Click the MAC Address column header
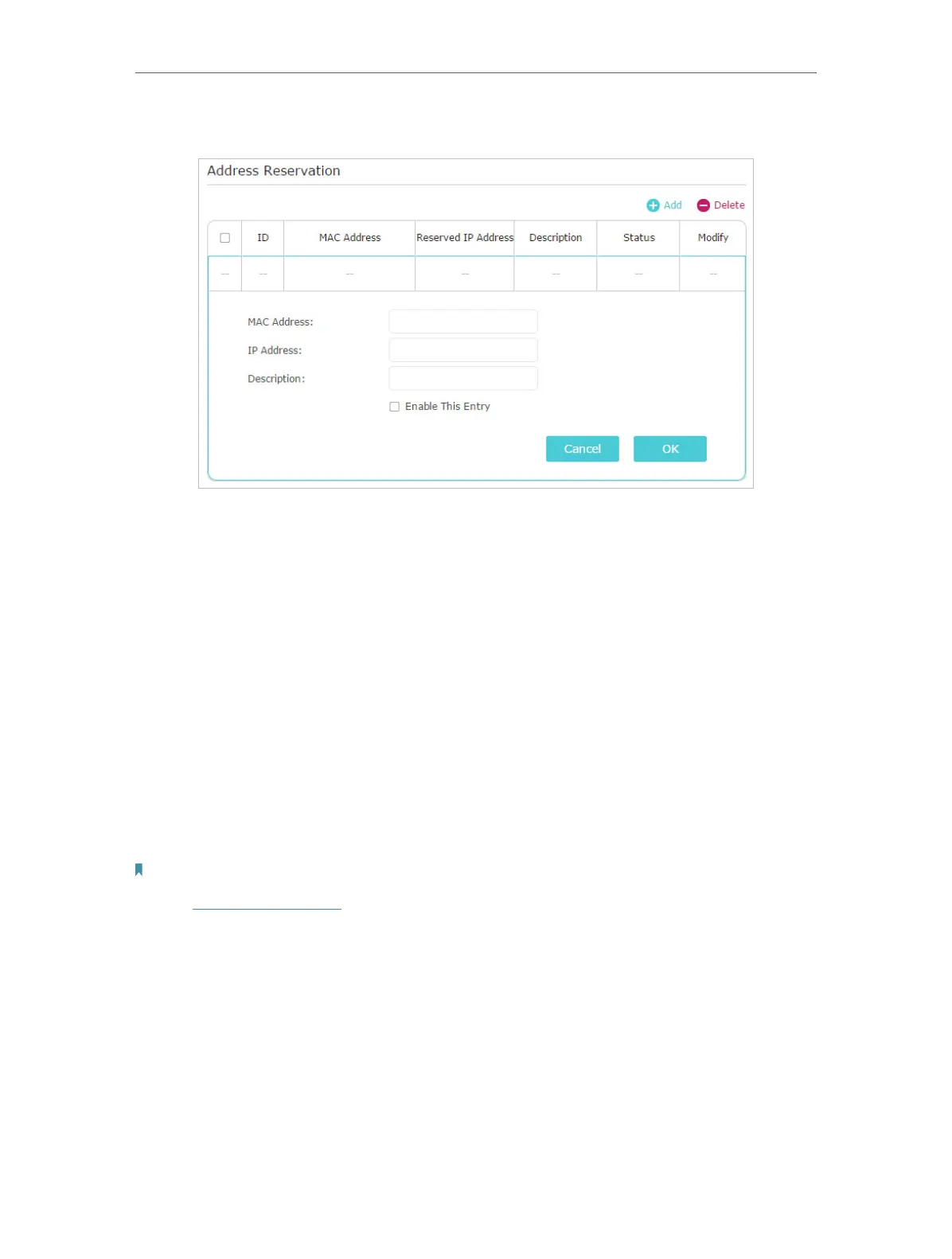This screenshot has width=952, height=1259. pos(349,238)
